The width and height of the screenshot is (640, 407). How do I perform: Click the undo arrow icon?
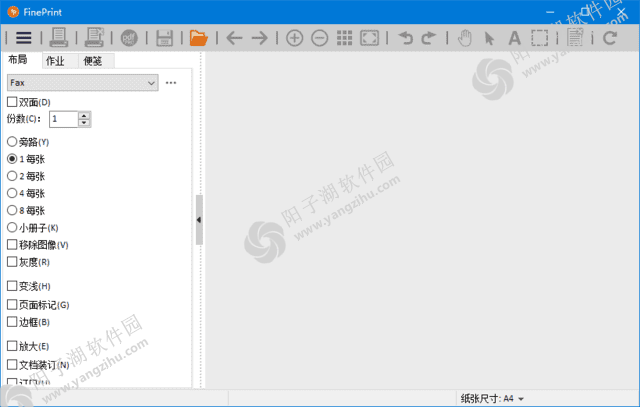[406, 38]
